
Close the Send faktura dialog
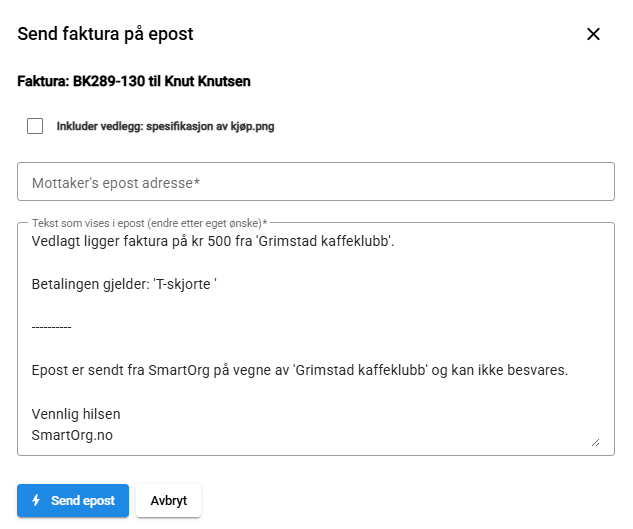tap(593, 34)
